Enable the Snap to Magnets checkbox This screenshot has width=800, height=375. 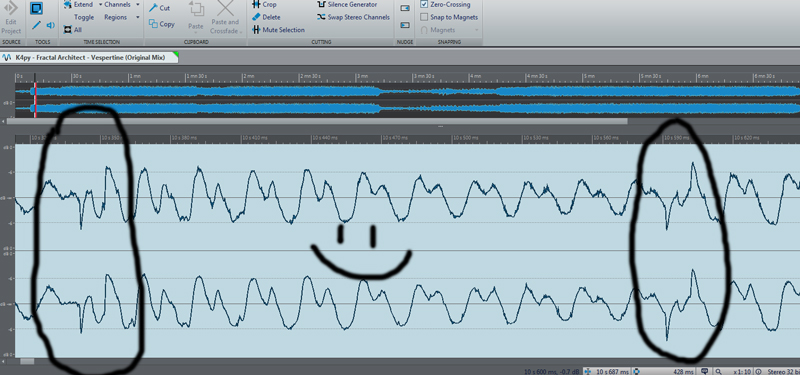tap(424, 17)
